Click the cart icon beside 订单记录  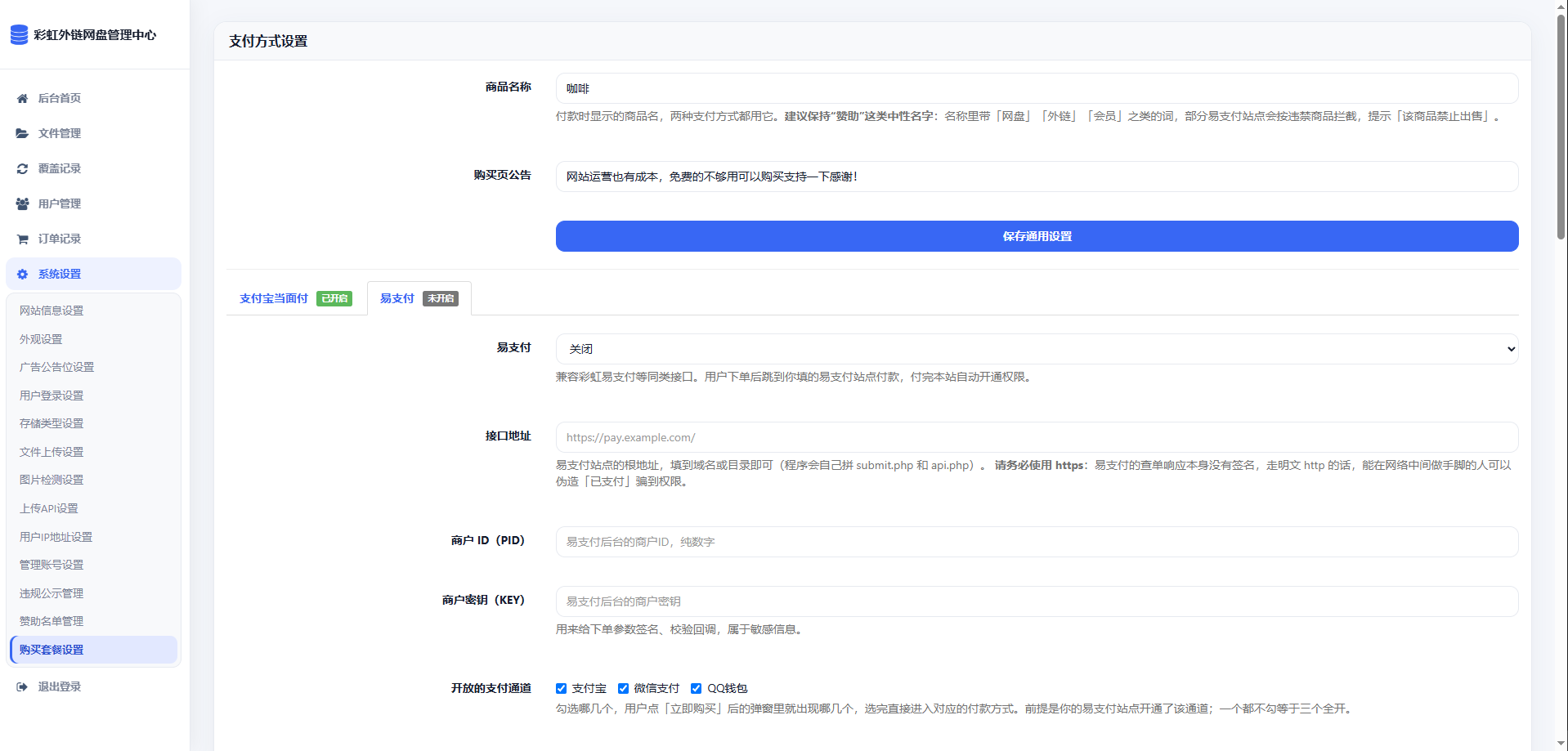[22, 239]
